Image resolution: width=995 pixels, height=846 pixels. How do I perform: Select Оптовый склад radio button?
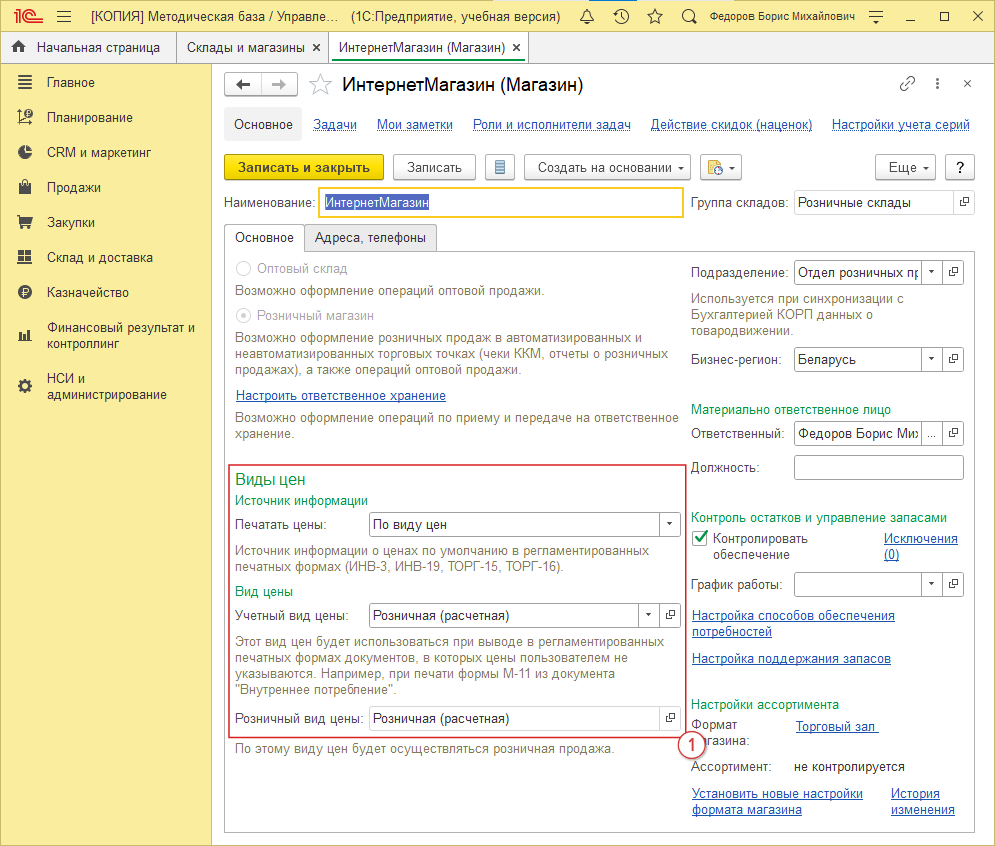pyautogui.click(x=243, y=269)
